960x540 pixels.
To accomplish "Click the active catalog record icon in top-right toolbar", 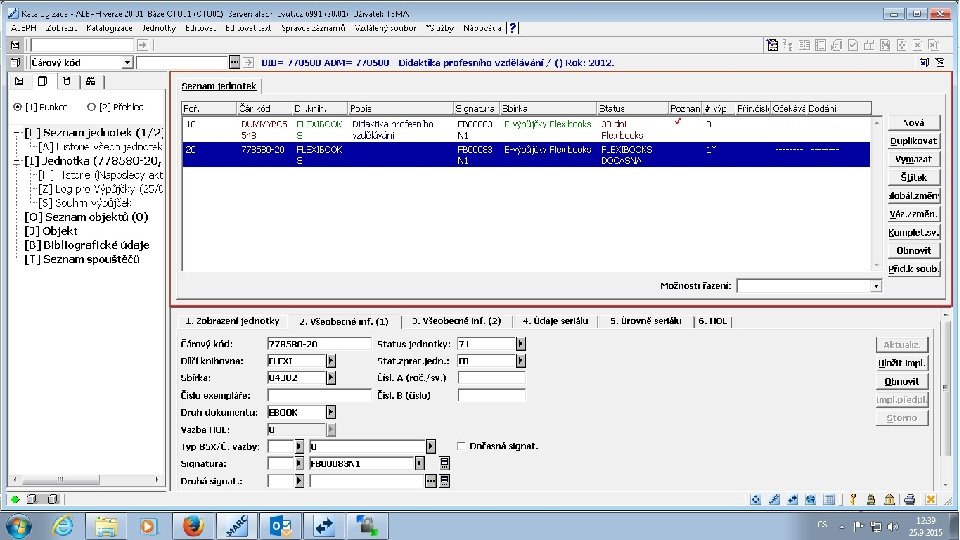I will (772, 45).
